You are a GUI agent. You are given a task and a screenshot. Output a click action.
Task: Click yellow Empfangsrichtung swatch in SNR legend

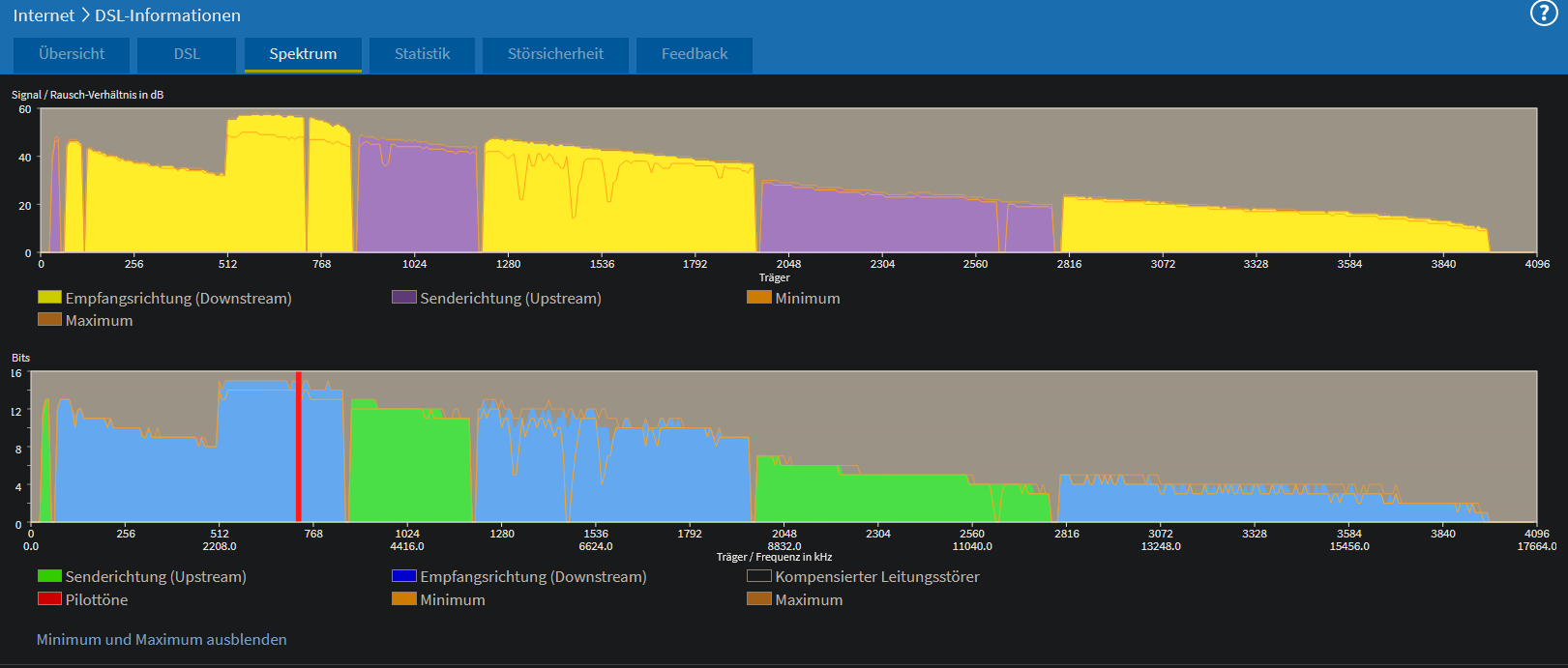coord(49,297)
